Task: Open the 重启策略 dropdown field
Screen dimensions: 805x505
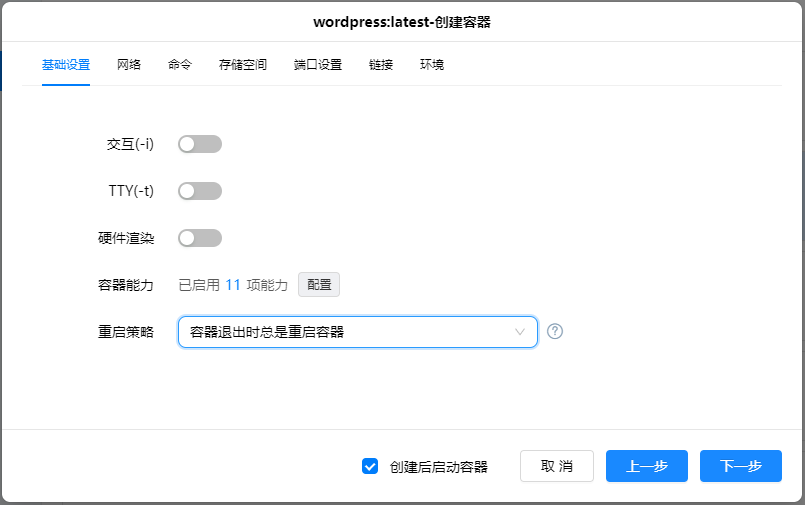Action: [345, 332]
